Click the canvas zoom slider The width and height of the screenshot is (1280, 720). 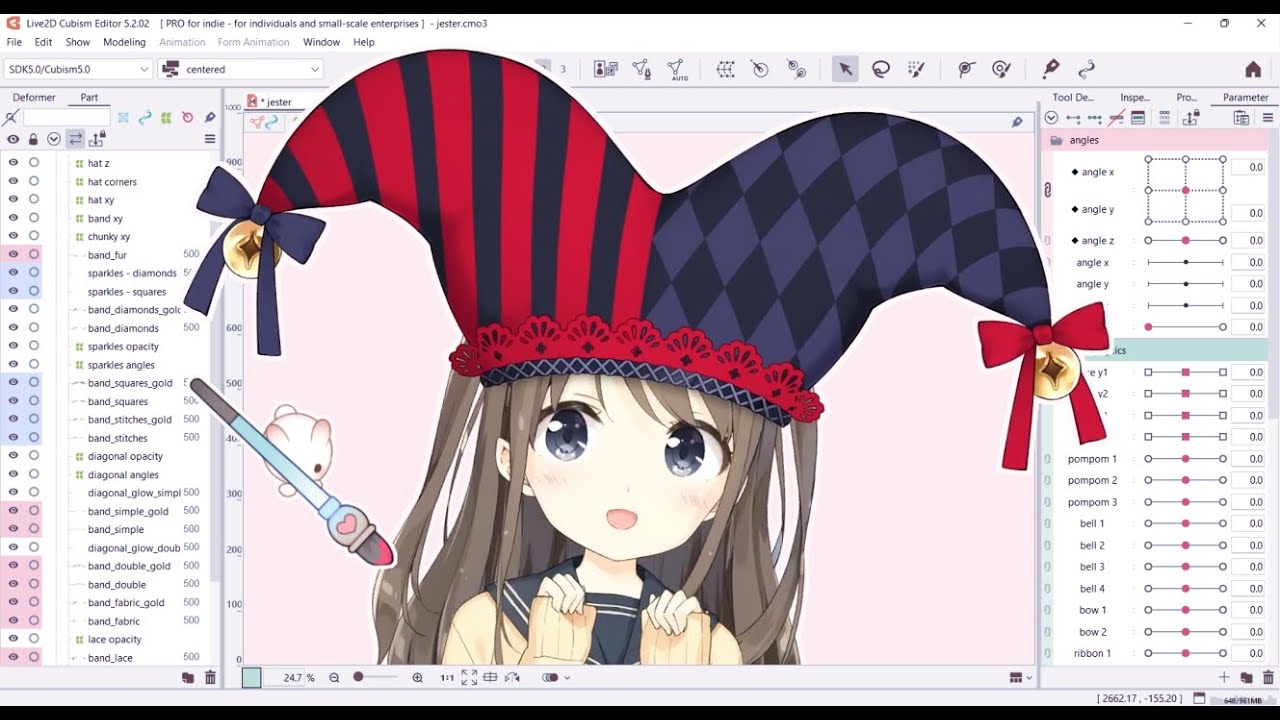pyautogui.click(x=376, y=678)
